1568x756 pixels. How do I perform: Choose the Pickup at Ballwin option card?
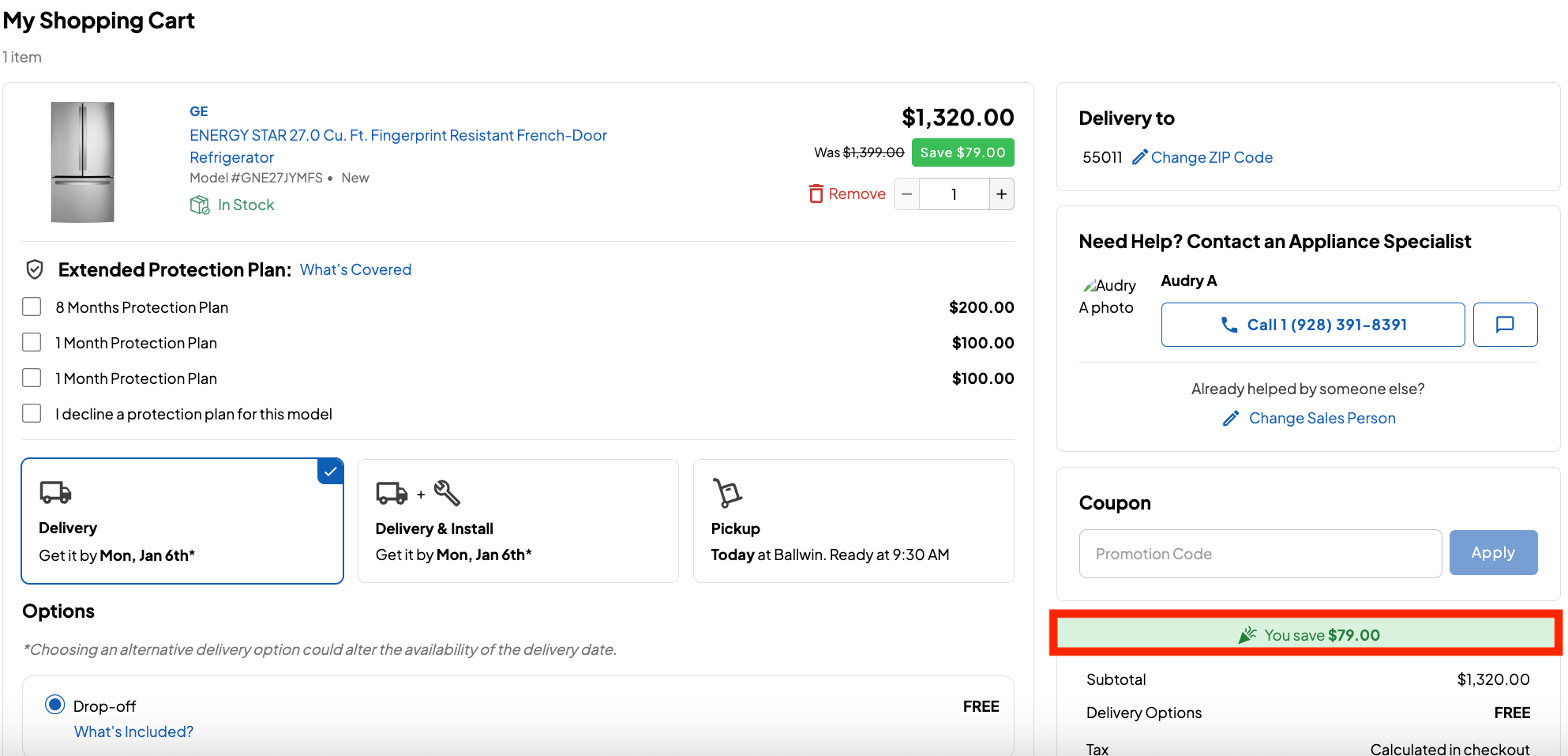(853, 521)
